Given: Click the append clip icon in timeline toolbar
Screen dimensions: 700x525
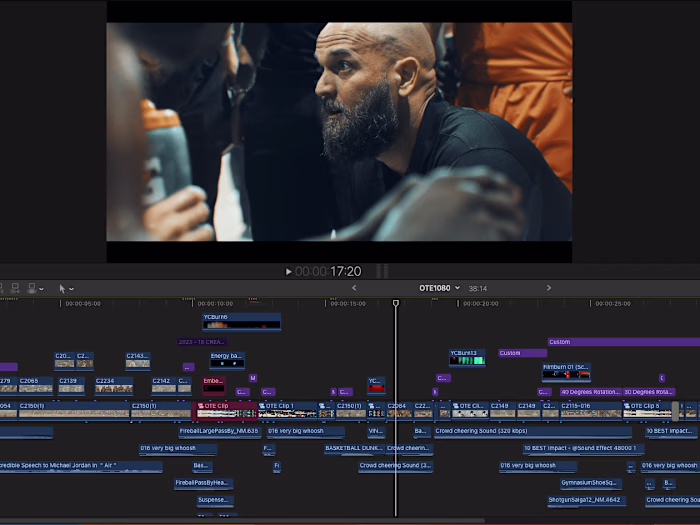Looking at the screenshot, I should [15, 288].
